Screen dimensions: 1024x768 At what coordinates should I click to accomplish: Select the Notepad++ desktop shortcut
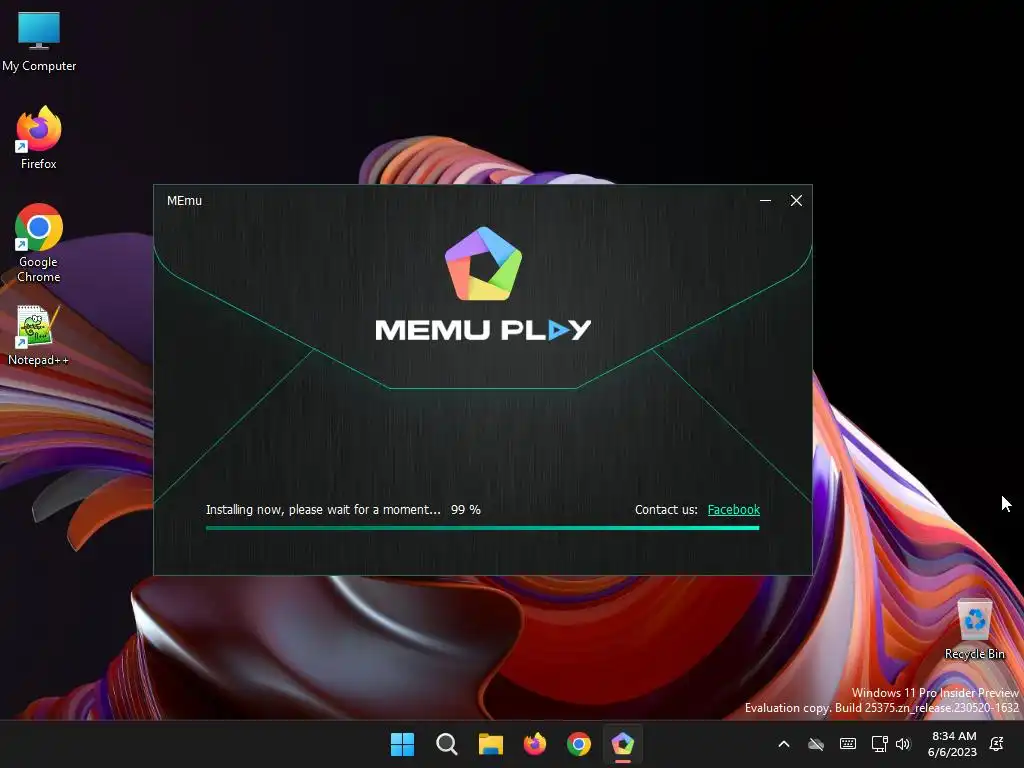coord(38,336)
